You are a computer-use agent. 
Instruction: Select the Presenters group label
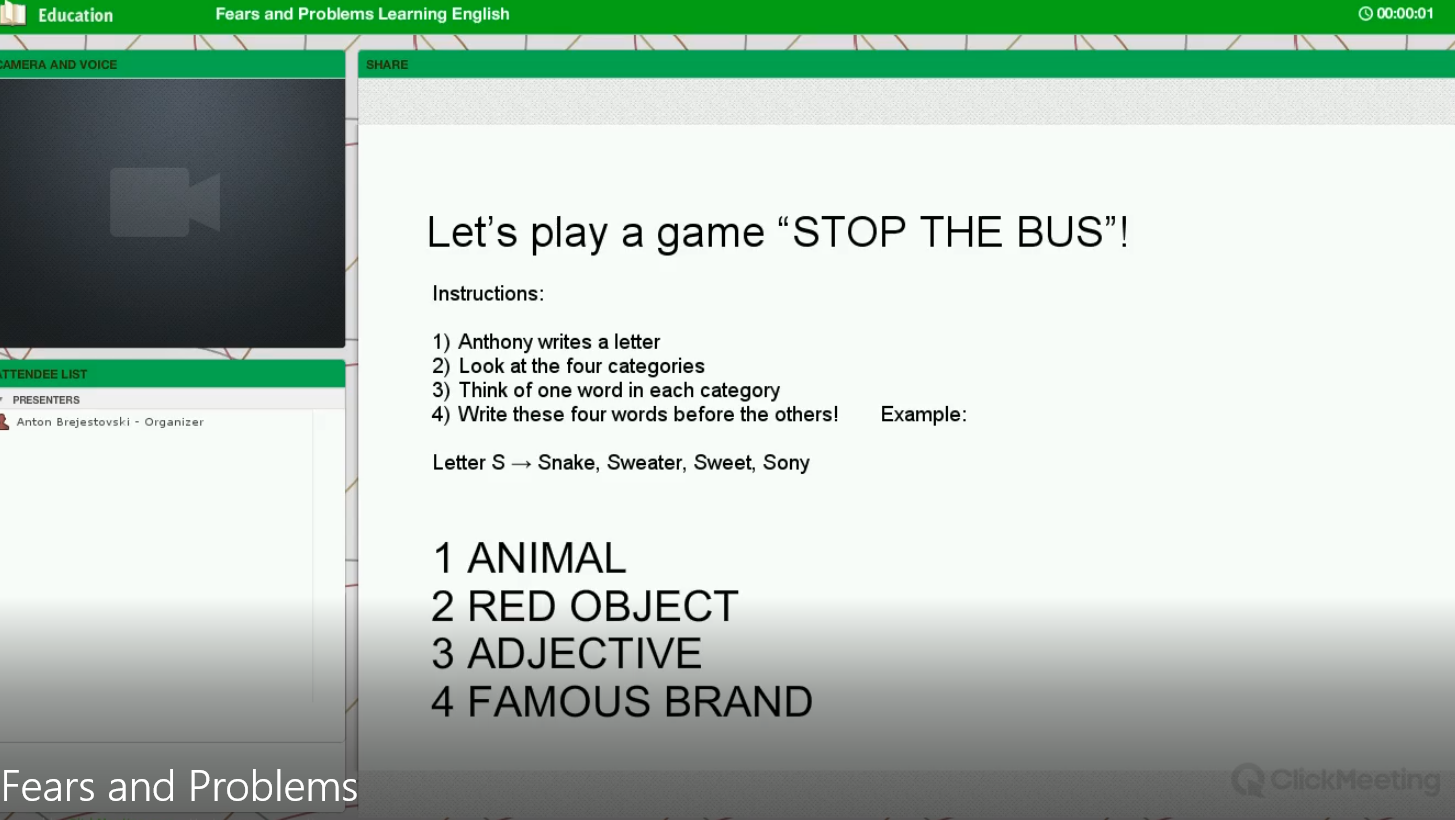pyautogui.click(x=46, y=400)
